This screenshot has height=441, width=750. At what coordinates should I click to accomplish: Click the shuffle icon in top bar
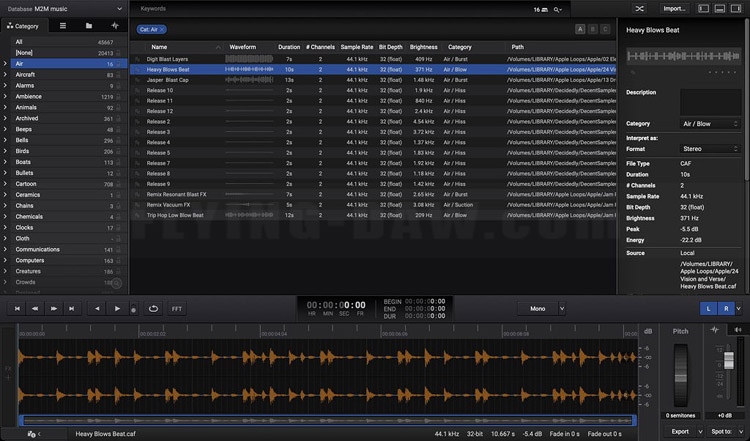(x=639, y=8)
